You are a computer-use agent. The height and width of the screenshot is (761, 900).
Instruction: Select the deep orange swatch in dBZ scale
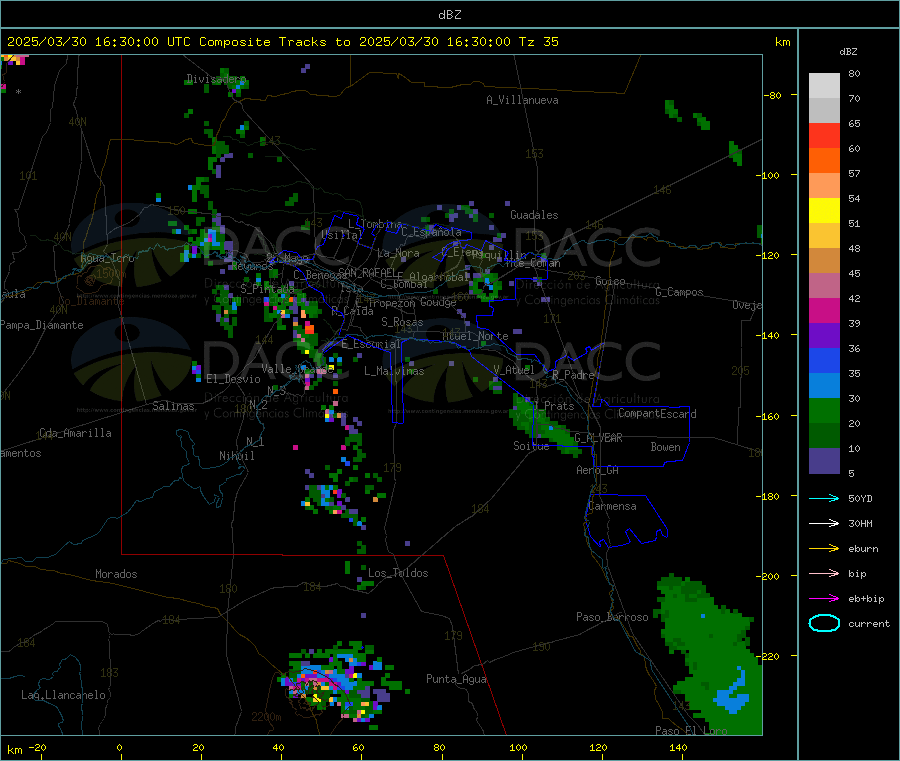tap(824, 161)
